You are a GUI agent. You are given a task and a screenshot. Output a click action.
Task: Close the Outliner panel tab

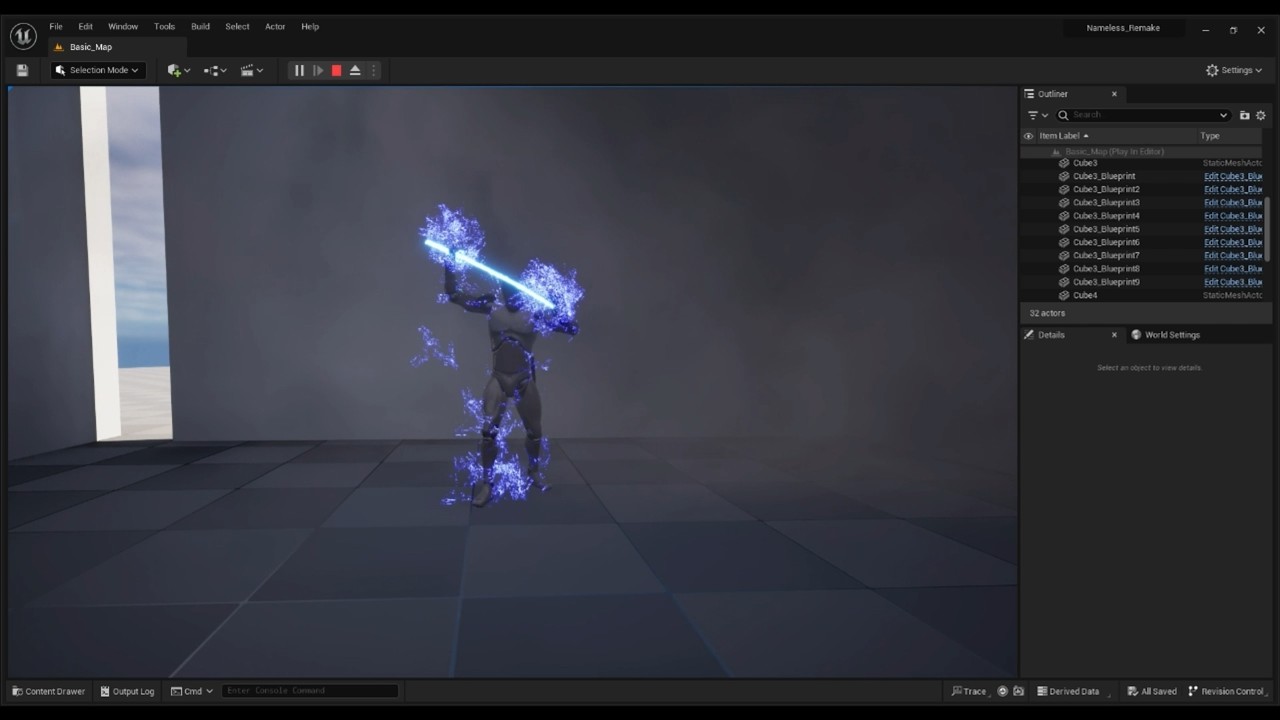click(1114, 94)
